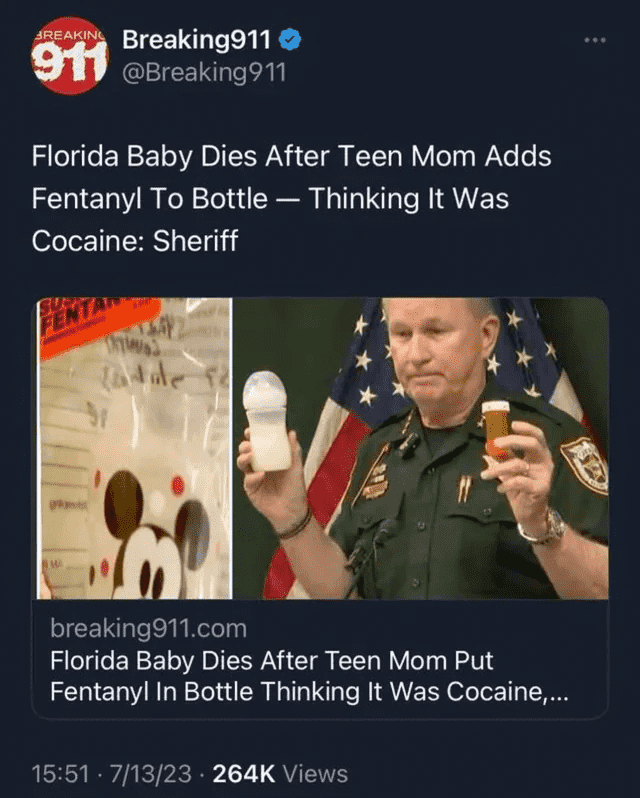
Task: Open the article headline in link card
Action: [x=309, y=676]
